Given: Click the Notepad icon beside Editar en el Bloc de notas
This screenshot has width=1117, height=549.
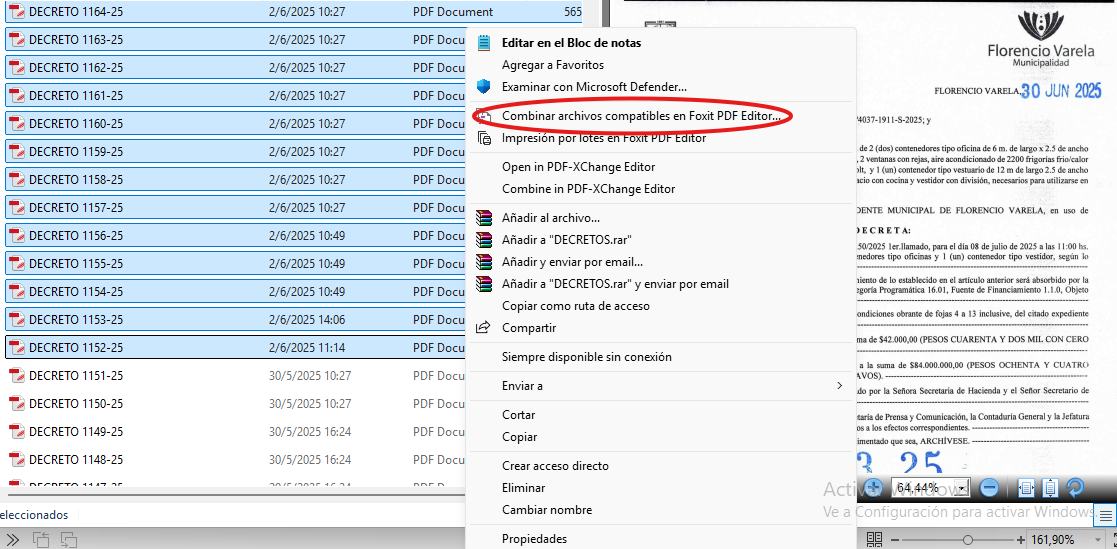Looking at the screenshot, I should point(484,43).
